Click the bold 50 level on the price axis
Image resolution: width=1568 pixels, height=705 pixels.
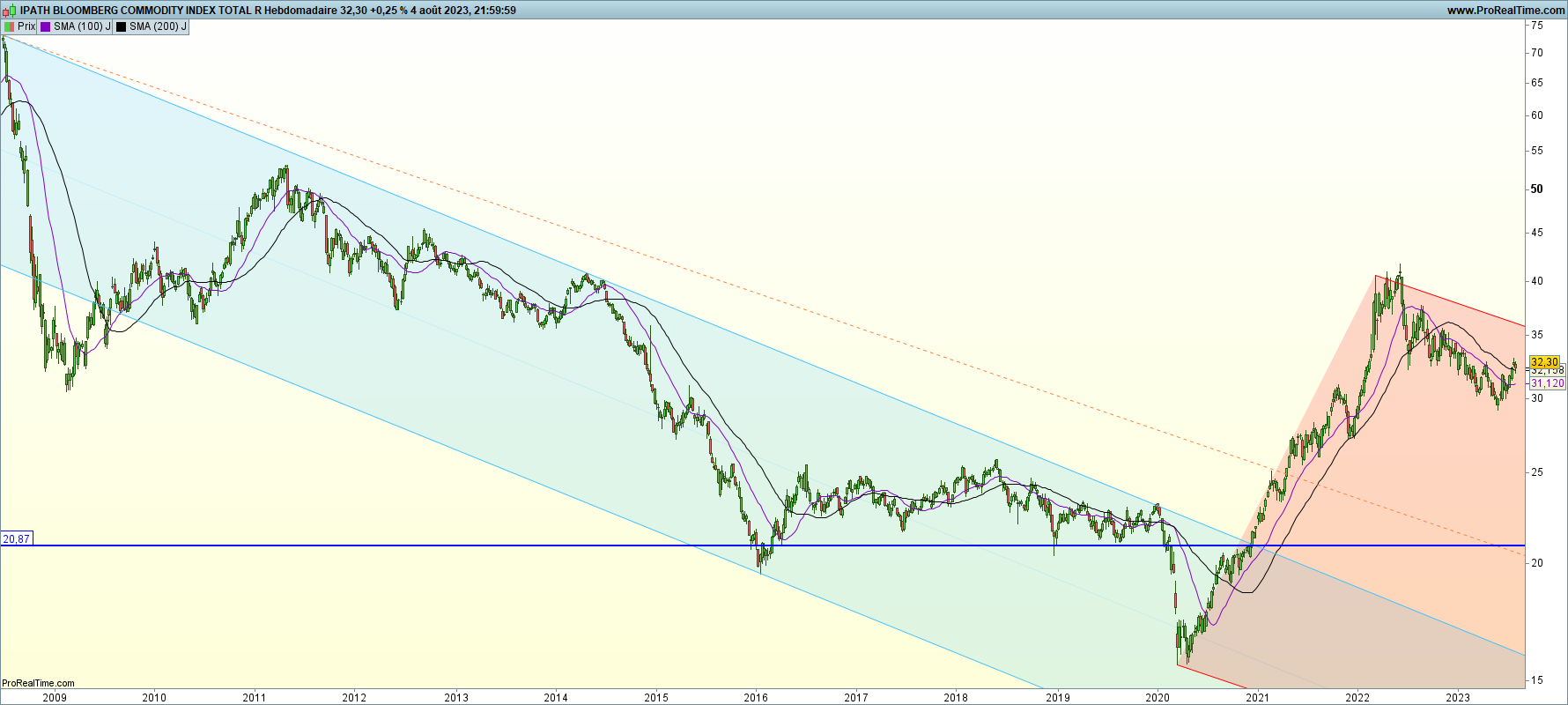[1537, 189]
